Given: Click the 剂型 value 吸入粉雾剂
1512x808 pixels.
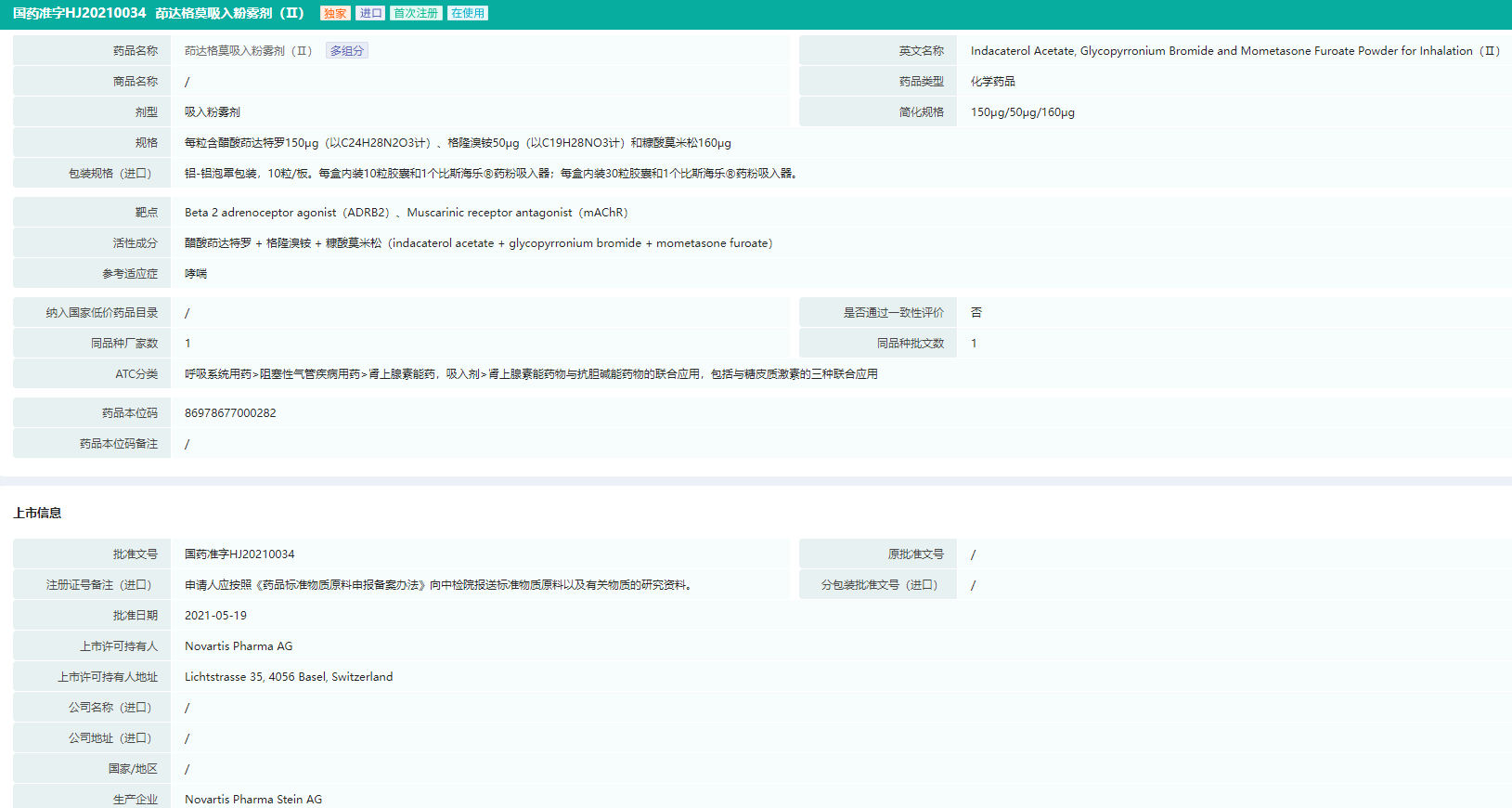Looking at the screenshot, I should coord(213,112).
